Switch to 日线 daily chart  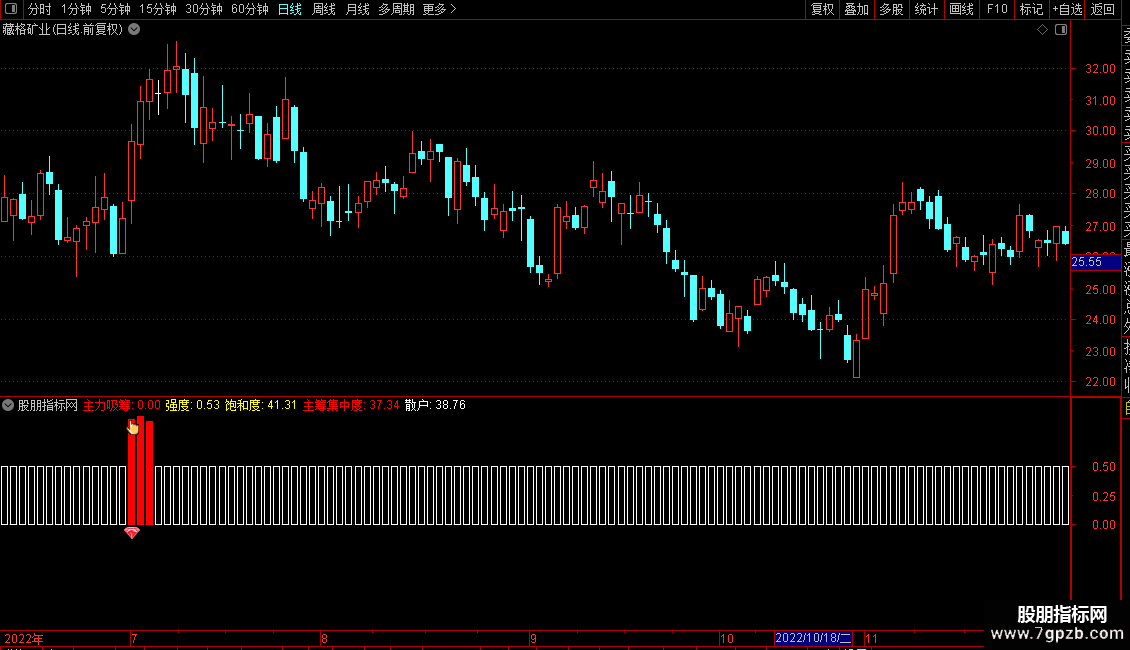tap(290, 9)
